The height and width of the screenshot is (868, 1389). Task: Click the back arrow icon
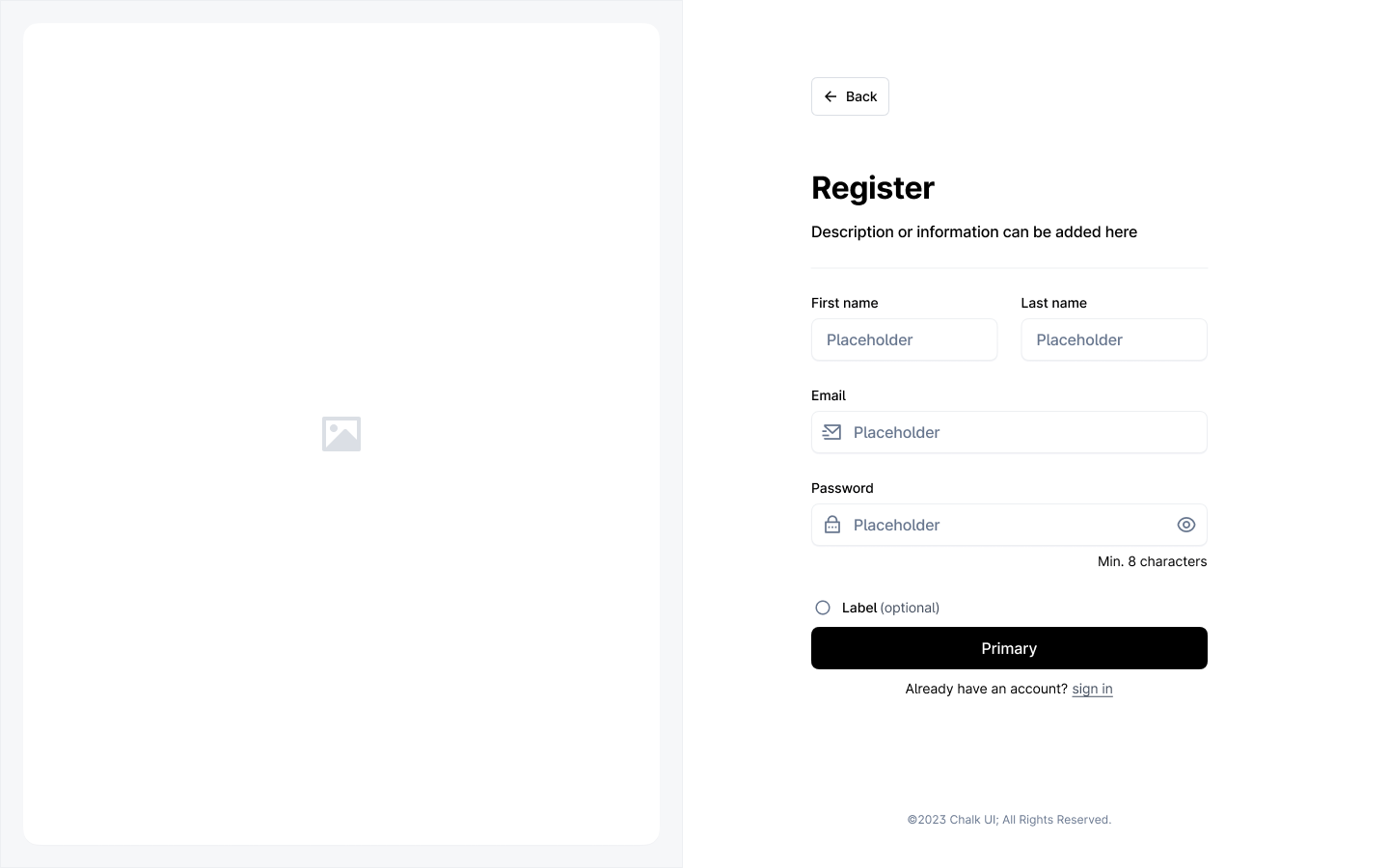(831, 96)
